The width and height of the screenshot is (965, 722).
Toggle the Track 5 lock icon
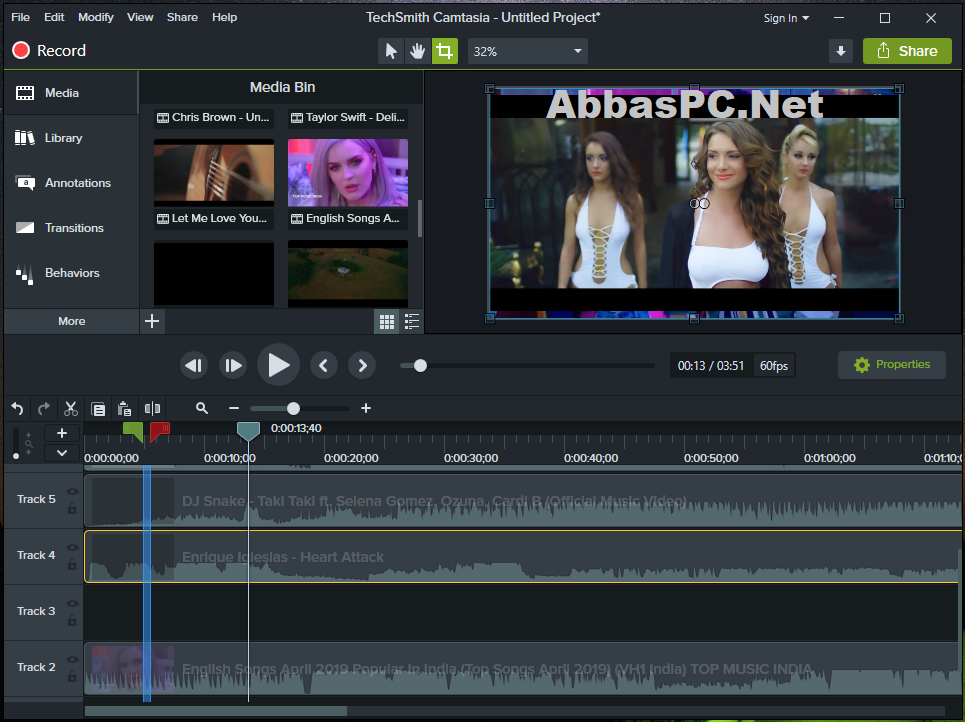tap(73, 508)
